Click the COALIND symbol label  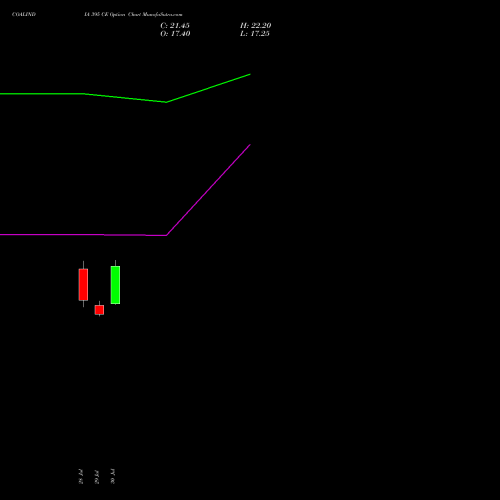tap(24, 14)
